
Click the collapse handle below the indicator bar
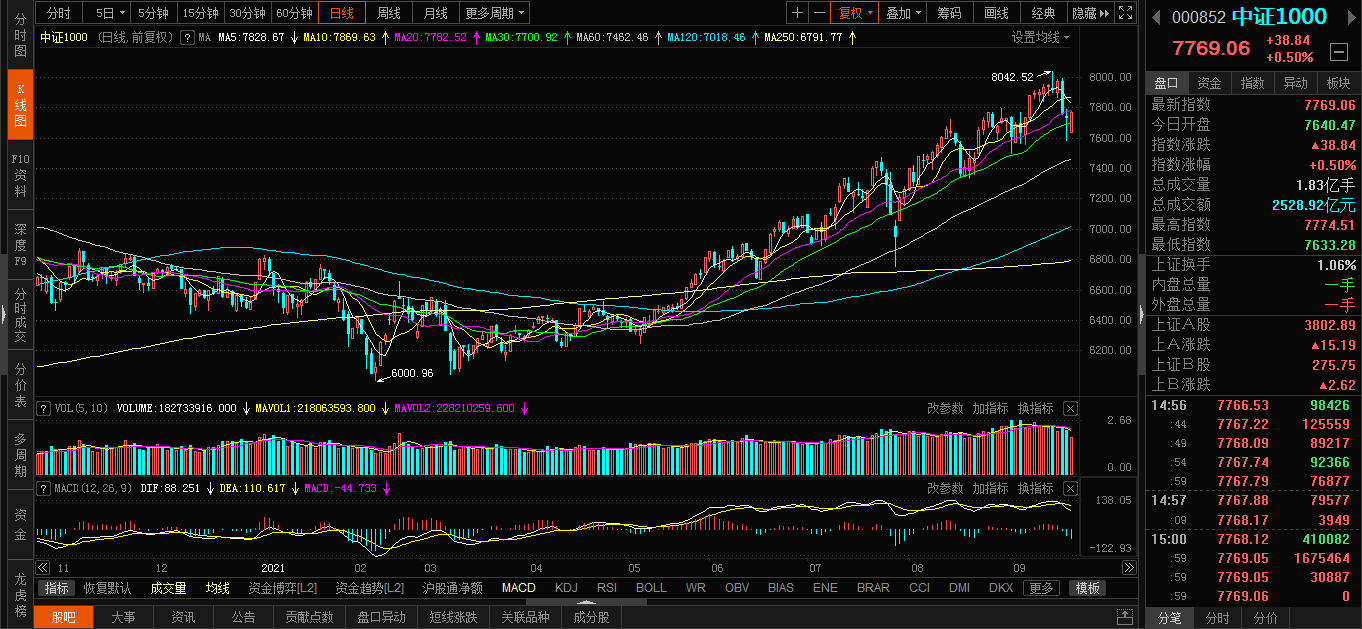point(1126,613)
